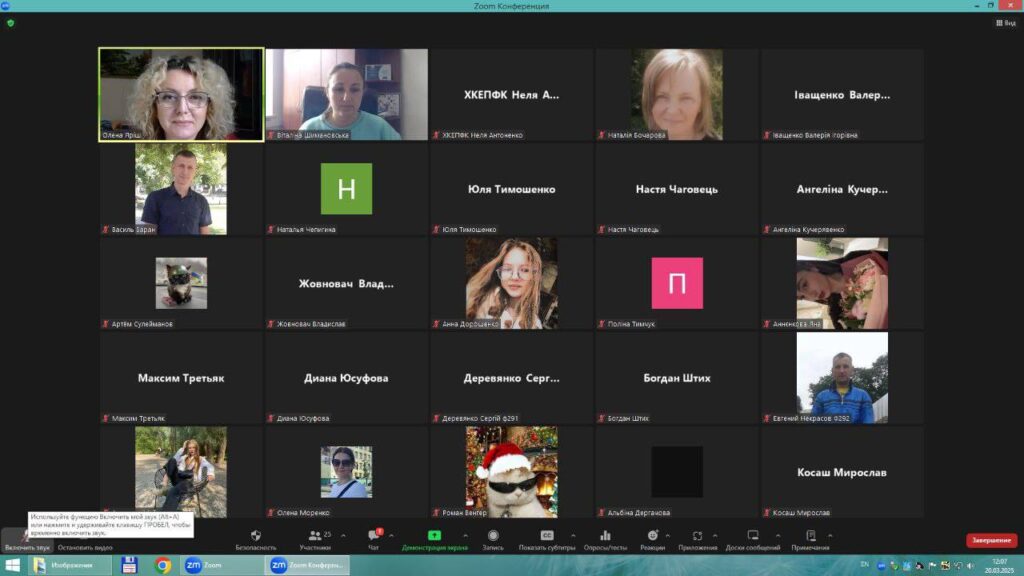Open the Вид view layout menu
This screenshot has width=1024, height=576.
[1005, 22]
